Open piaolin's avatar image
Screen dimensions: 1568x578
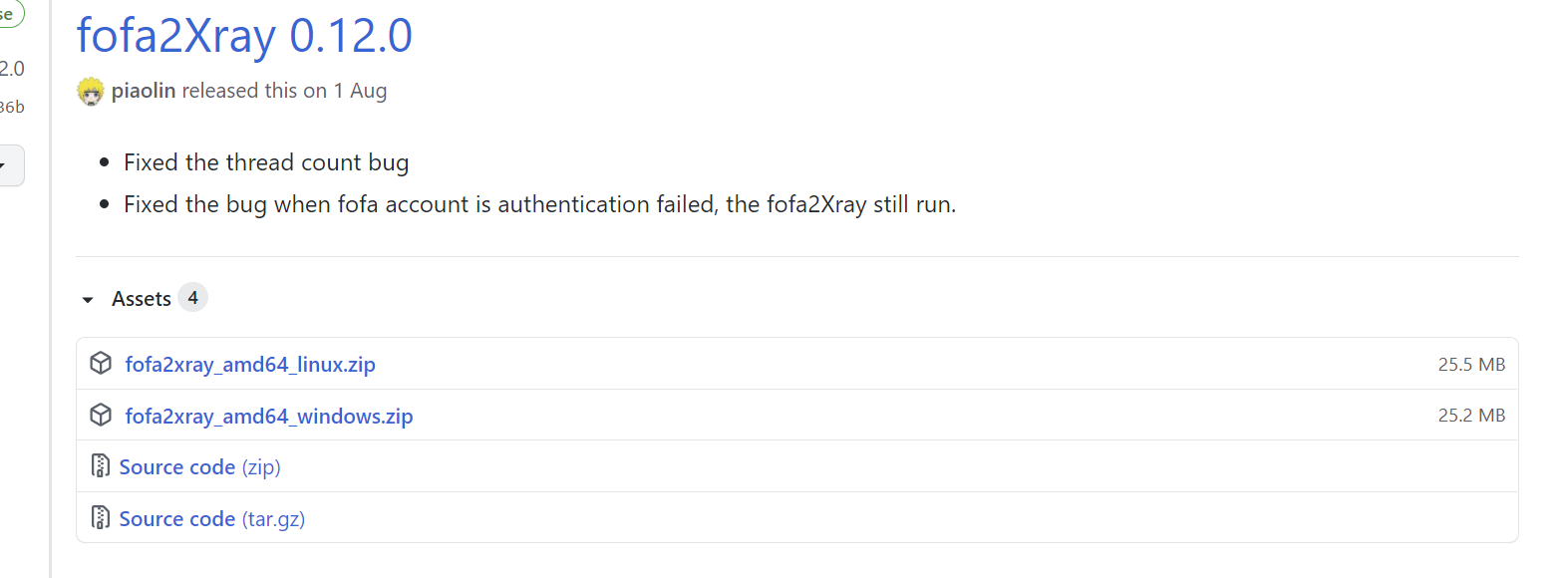[91, 92]
